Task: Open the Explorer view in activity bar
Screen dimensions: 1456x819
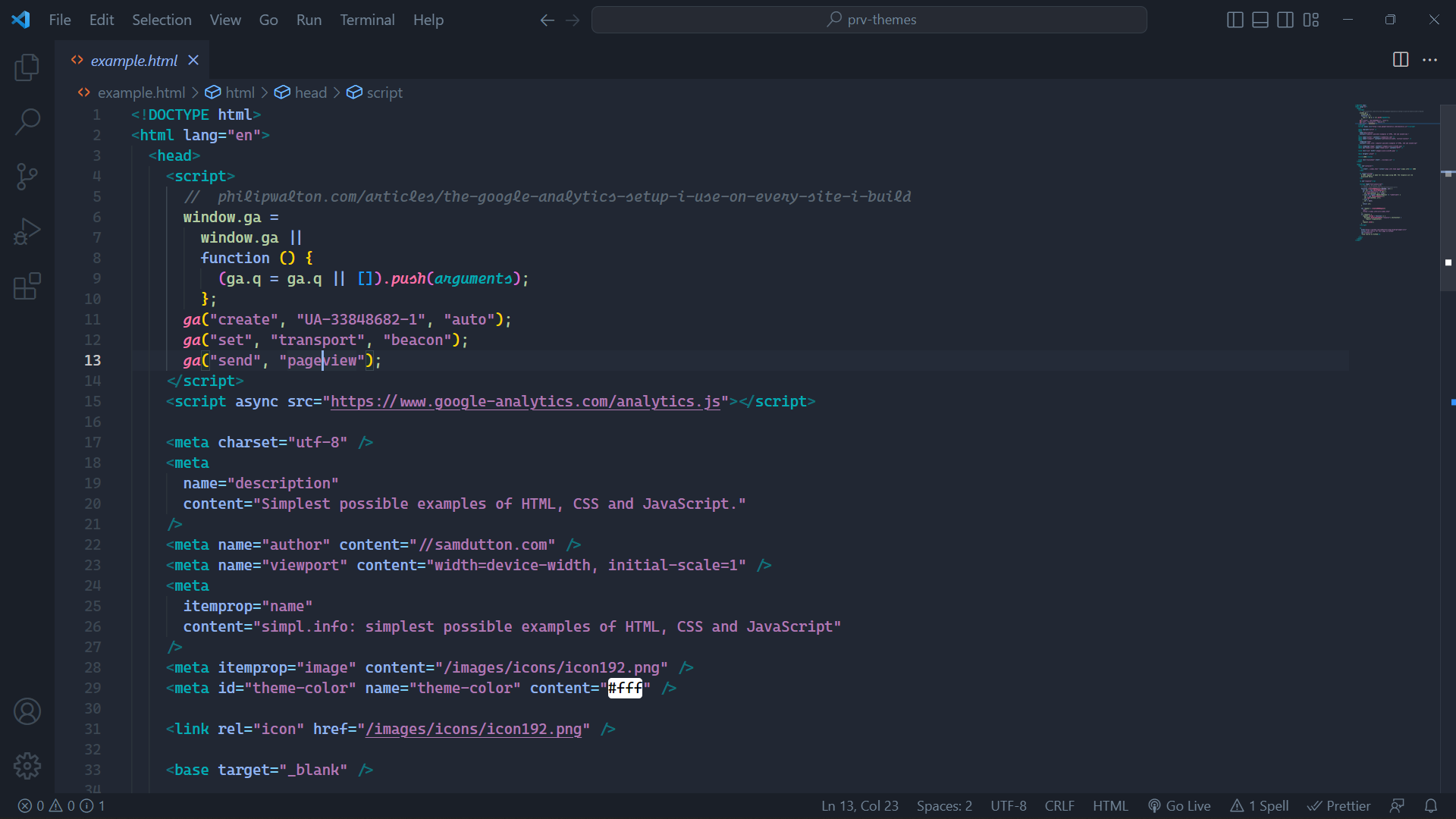Action: pyautogui.click(x=27, y=67)
